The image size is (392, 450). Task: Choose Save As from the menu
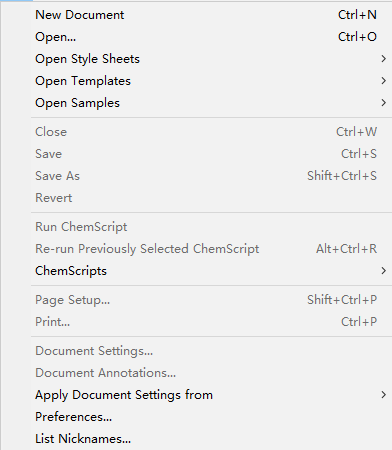(211, 176)
